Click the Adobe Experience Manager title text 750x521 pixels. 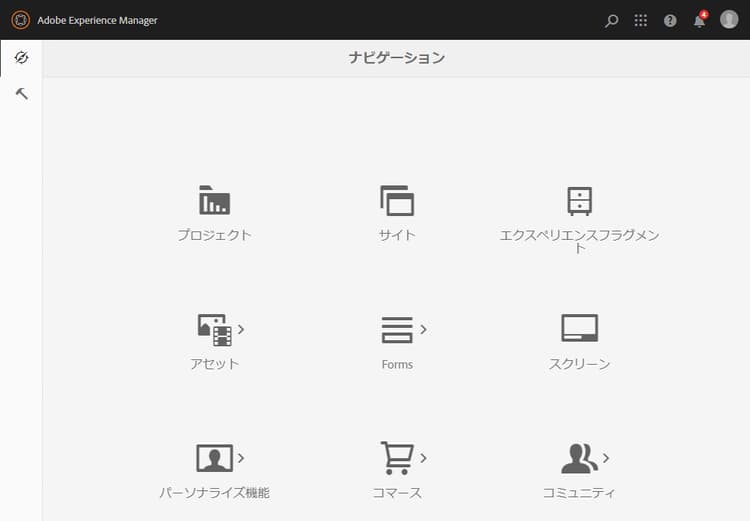pyautogui.click(x=97, y=21)
